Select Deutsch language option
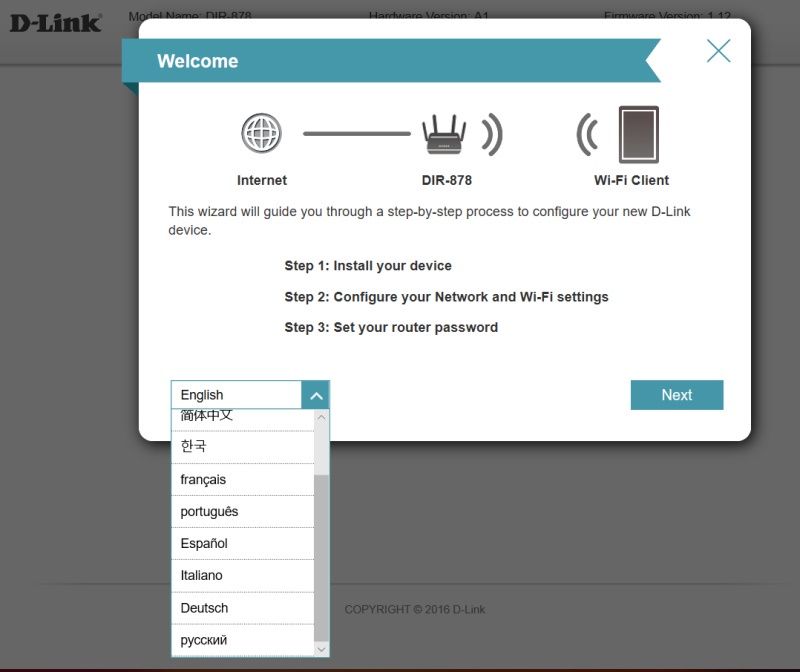The image size is (800, 672). click(242, 608)
